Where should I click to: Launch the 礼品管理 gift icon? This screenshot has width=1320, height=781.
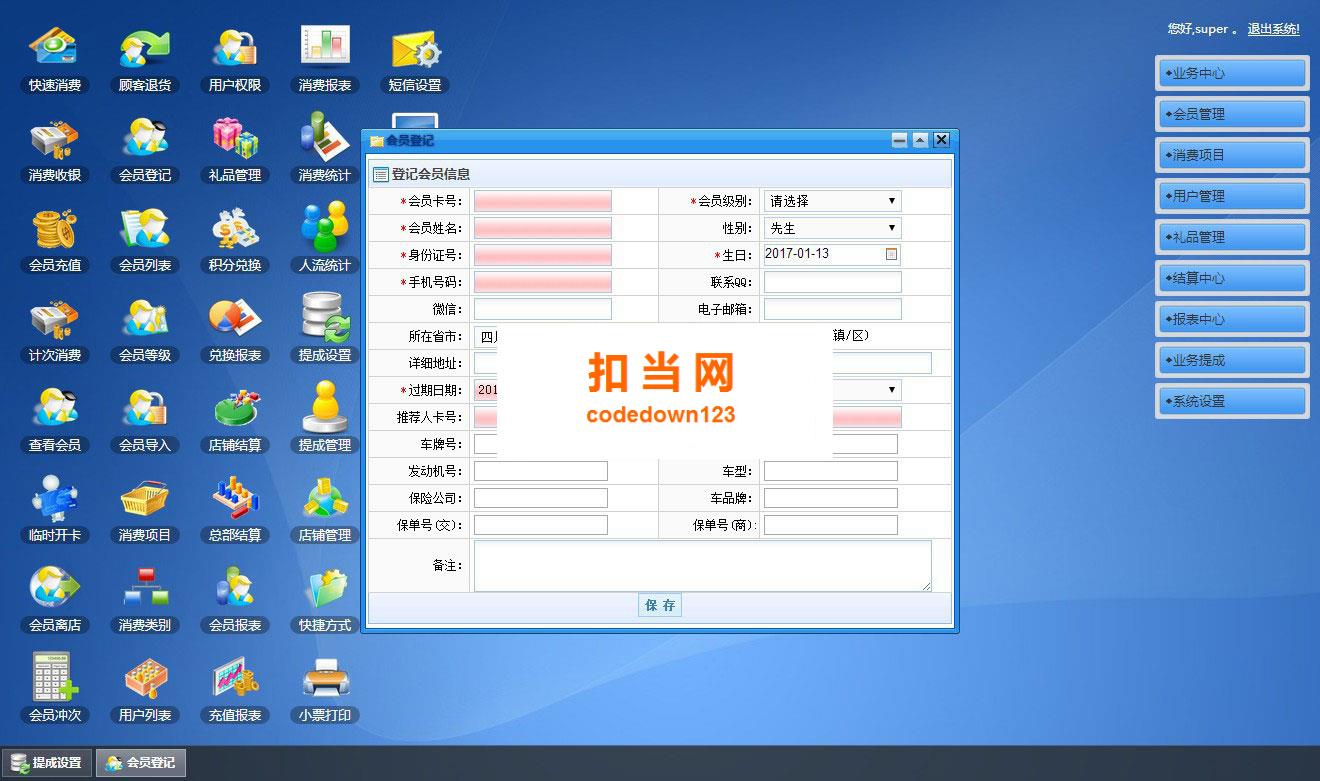235,150
